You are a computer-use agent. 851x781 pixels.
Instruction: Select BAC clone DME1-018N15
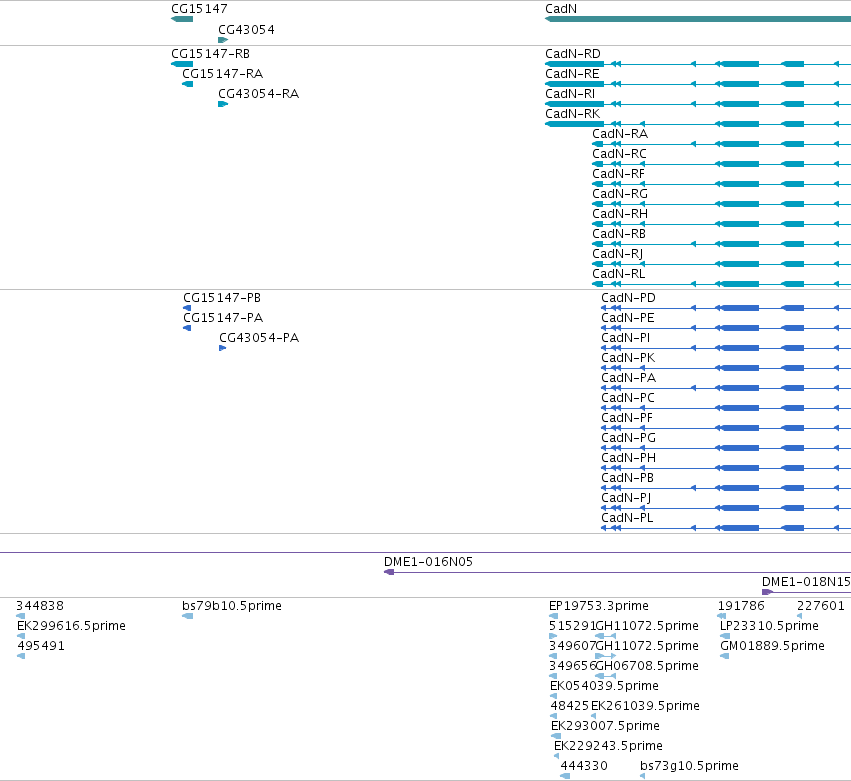[806, 582]
